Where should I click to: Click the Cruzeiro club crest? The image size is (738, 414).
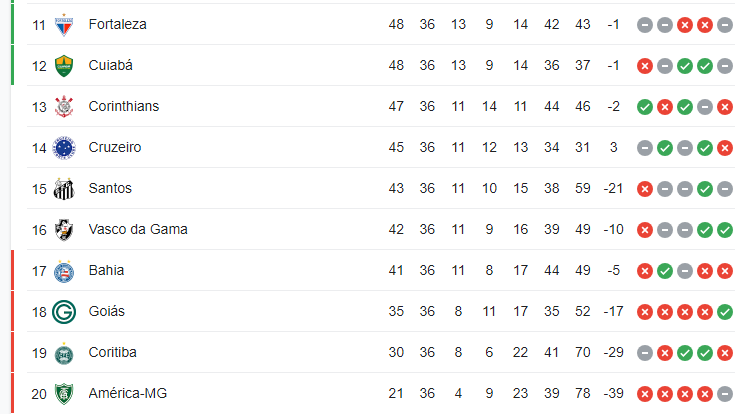point(64,148)
